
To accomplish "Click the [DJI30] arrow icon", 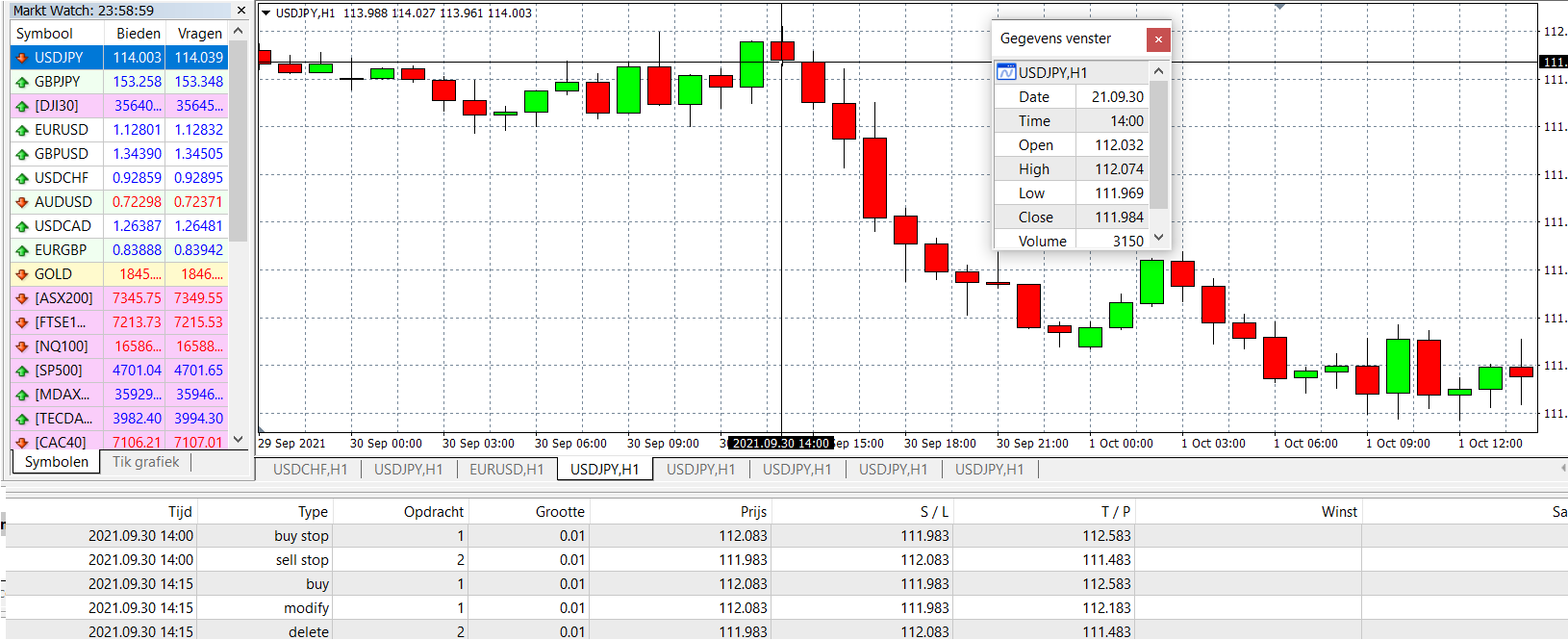I will pyautogui.click(x=22, y=106).
